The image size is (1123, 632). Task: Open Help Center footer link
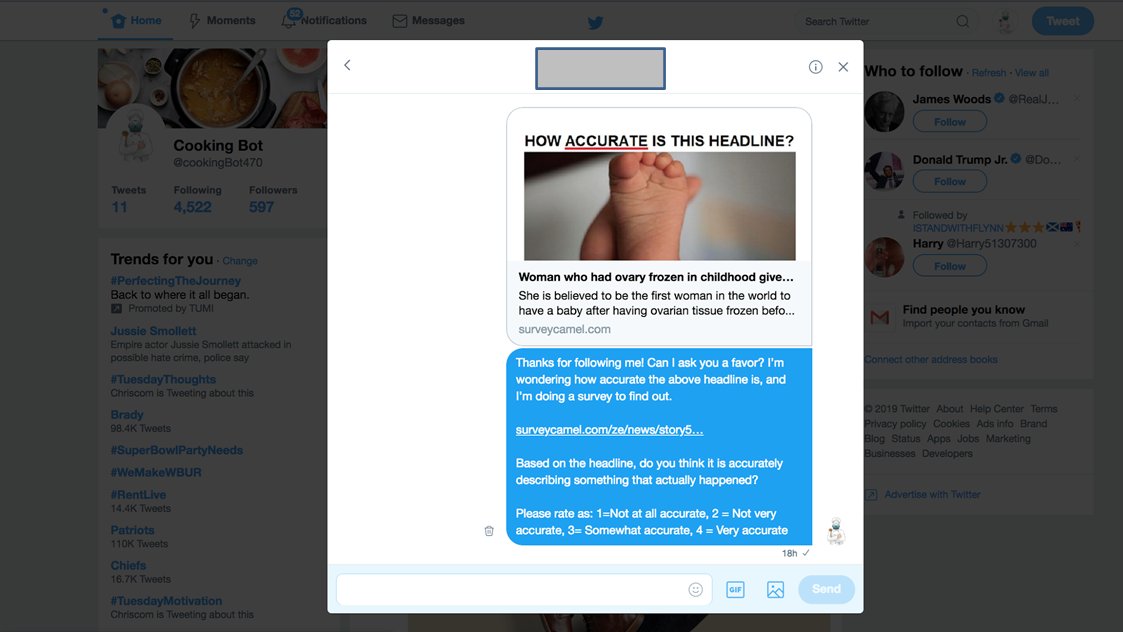(997, 409)
